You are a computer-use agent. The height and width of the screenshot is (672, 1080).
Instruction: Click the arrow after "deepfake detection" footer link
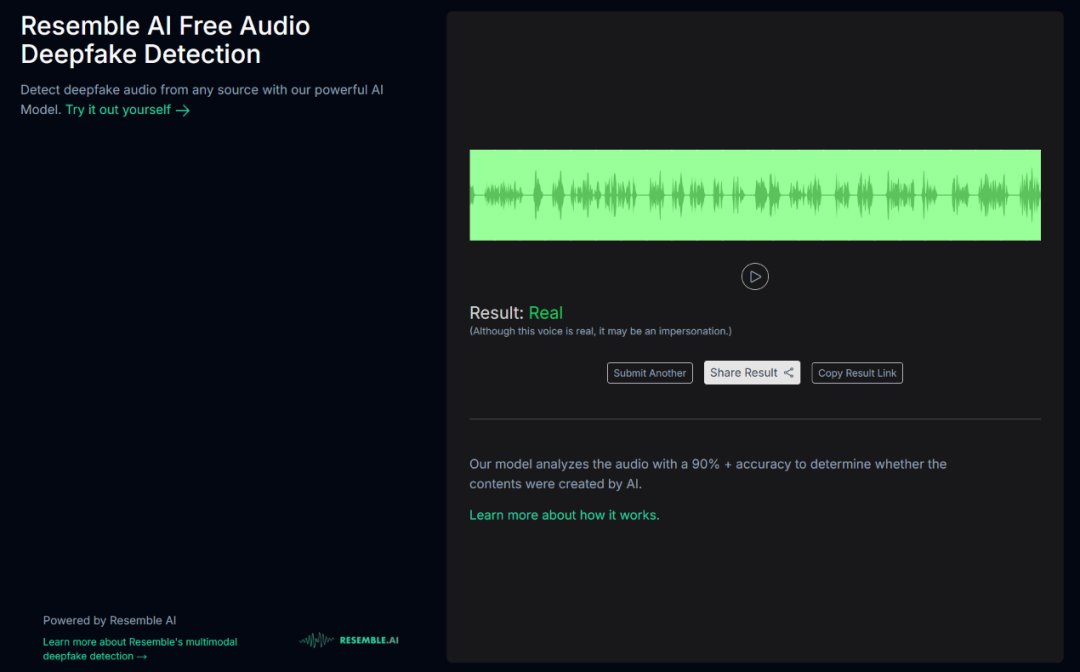[x=142, y=656]
